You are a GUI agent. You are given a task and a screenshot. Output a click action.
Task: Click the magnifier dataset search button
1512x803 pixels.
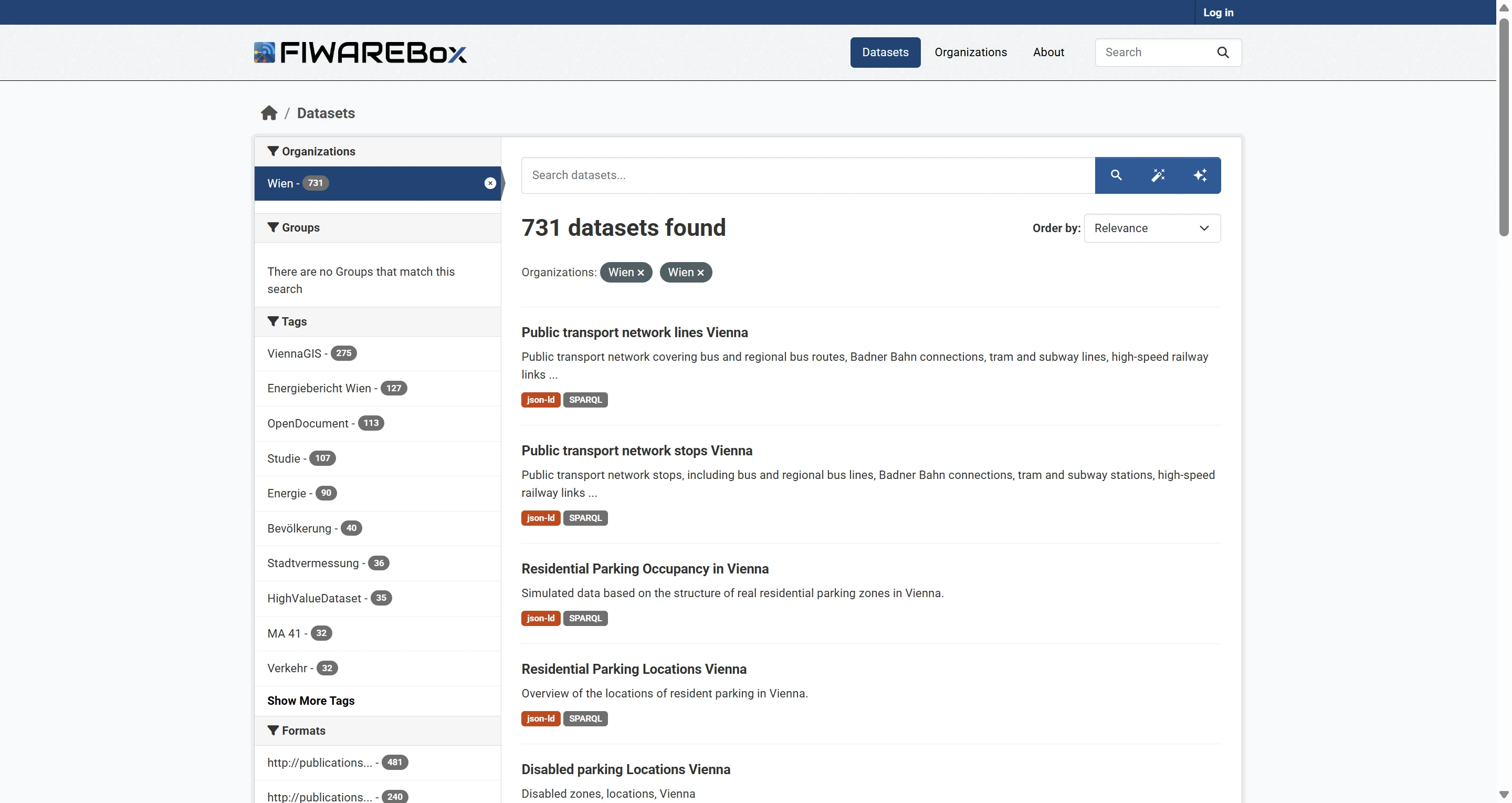click(x=1116, y=175)
